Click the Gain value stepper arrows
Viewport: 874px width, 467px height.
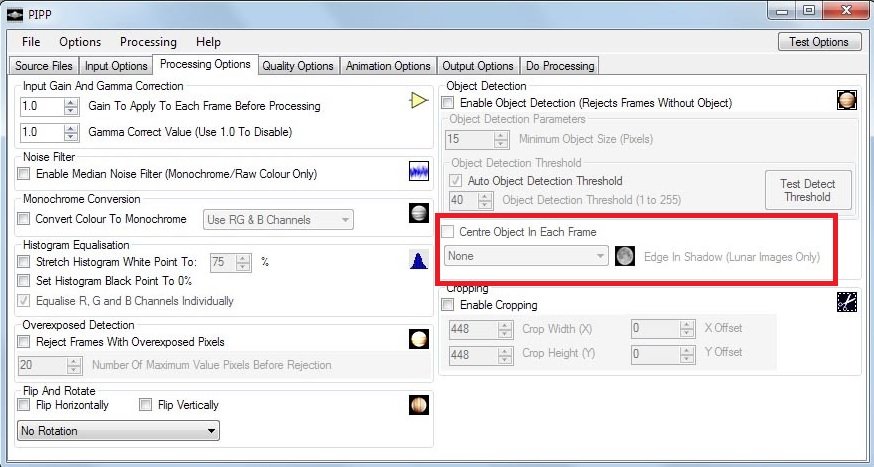[x=71, y=106]
